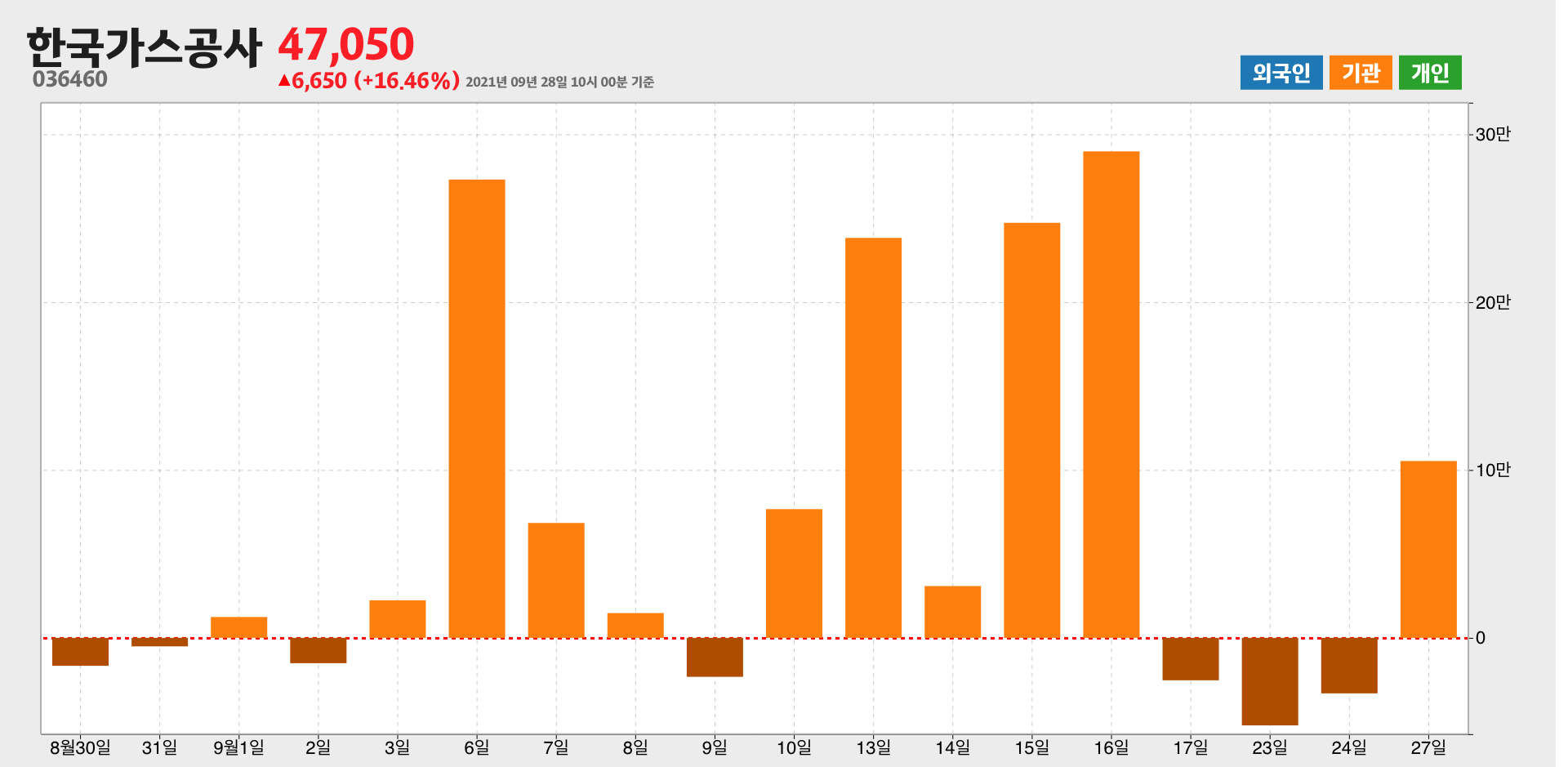This screenshot has height=767, width=1568.
Task: Click the 9월1일 x-axis label
Action: click(238, 747)
